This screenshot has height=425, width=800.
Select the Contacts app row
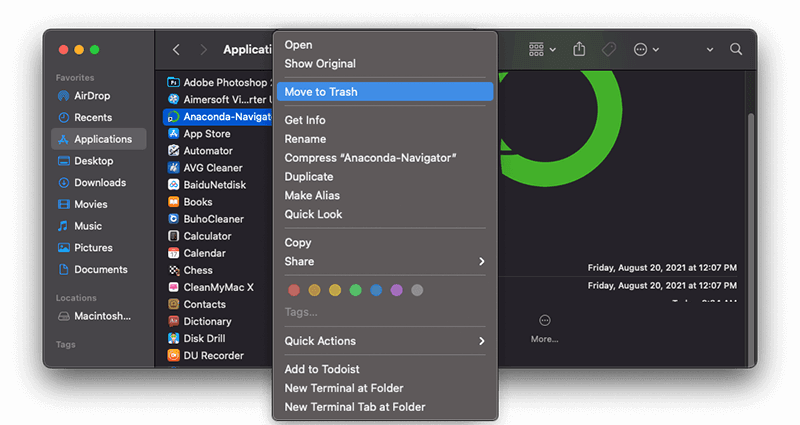pos(218,305)
